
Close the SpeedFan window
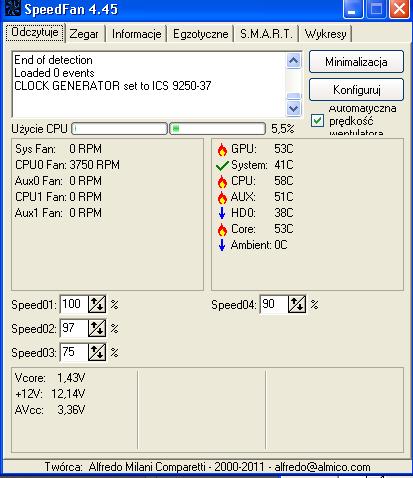400,9
